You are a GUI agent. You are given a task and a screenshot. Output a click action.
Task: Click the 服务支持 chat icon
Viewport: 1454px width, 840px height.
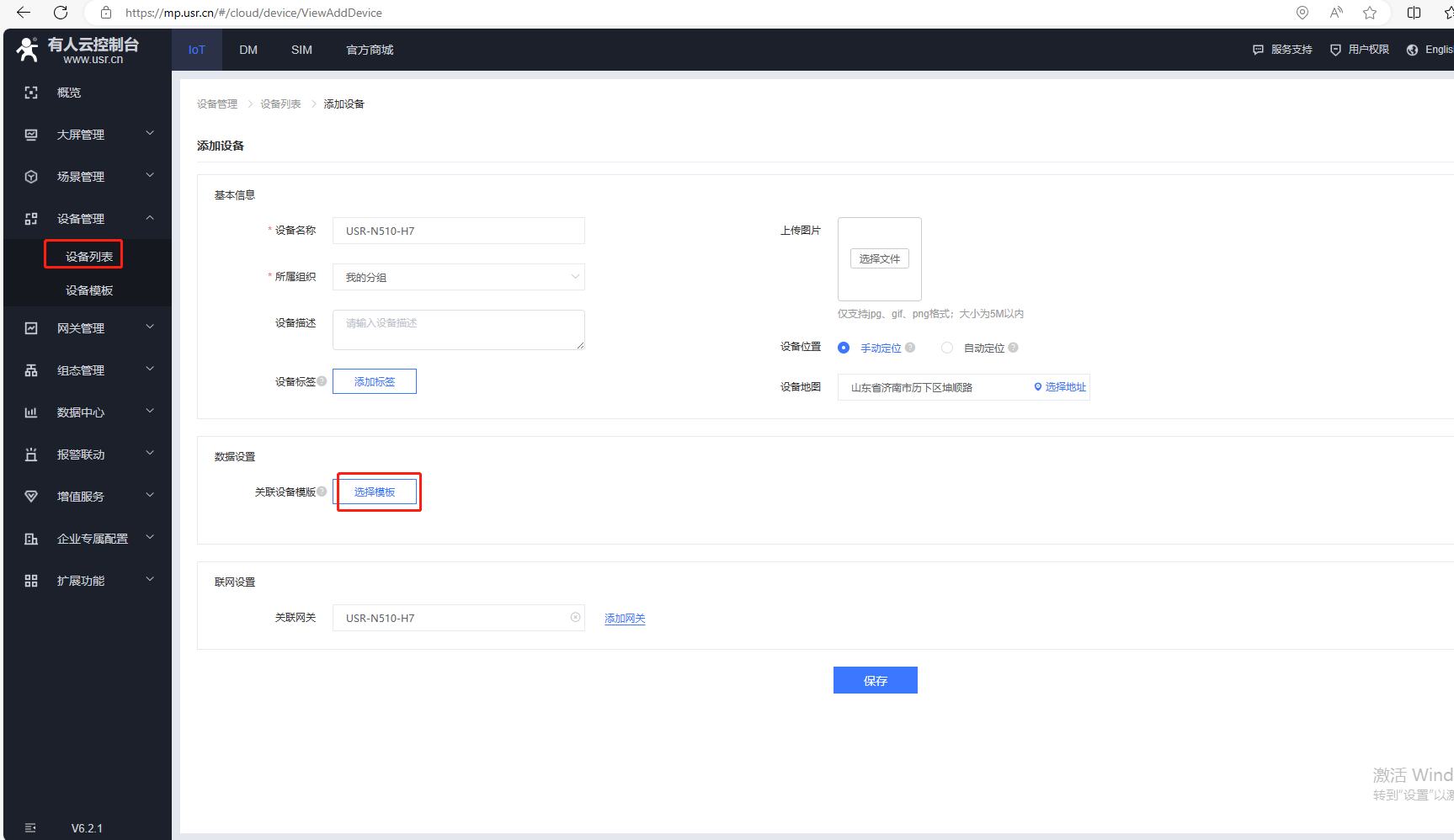[x=1258, y=50]
